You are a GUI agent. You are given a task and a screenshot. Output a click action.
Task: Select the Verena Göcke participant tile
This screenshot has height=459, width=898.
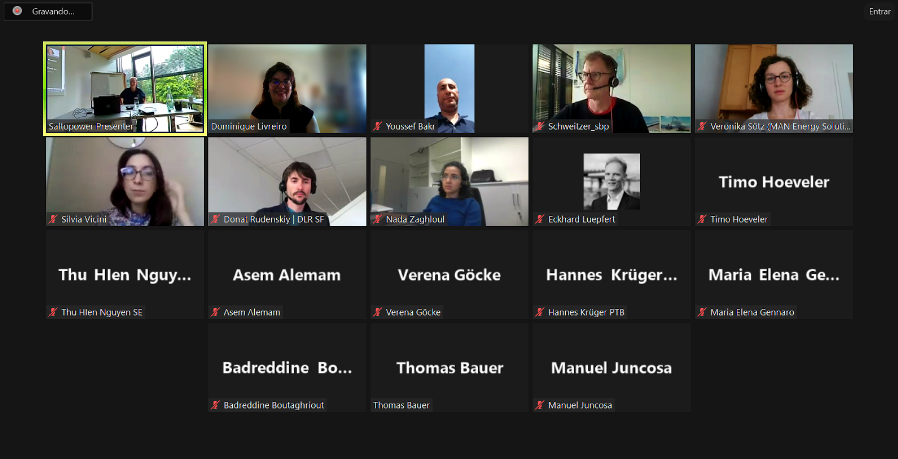[450, 274]
